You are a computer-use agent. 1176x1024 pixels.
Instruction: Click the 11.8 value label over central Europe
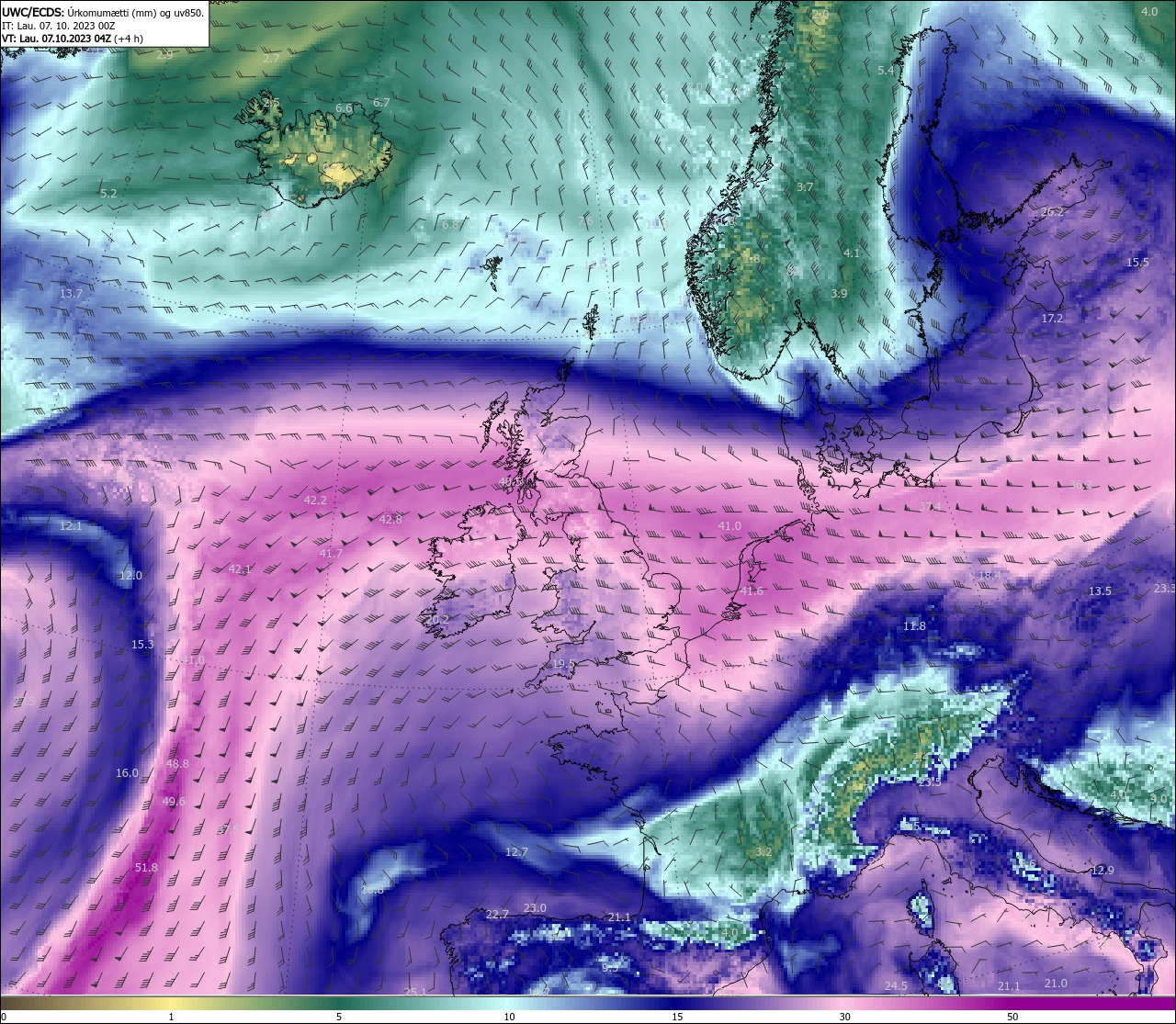click(x=914, y=625)
